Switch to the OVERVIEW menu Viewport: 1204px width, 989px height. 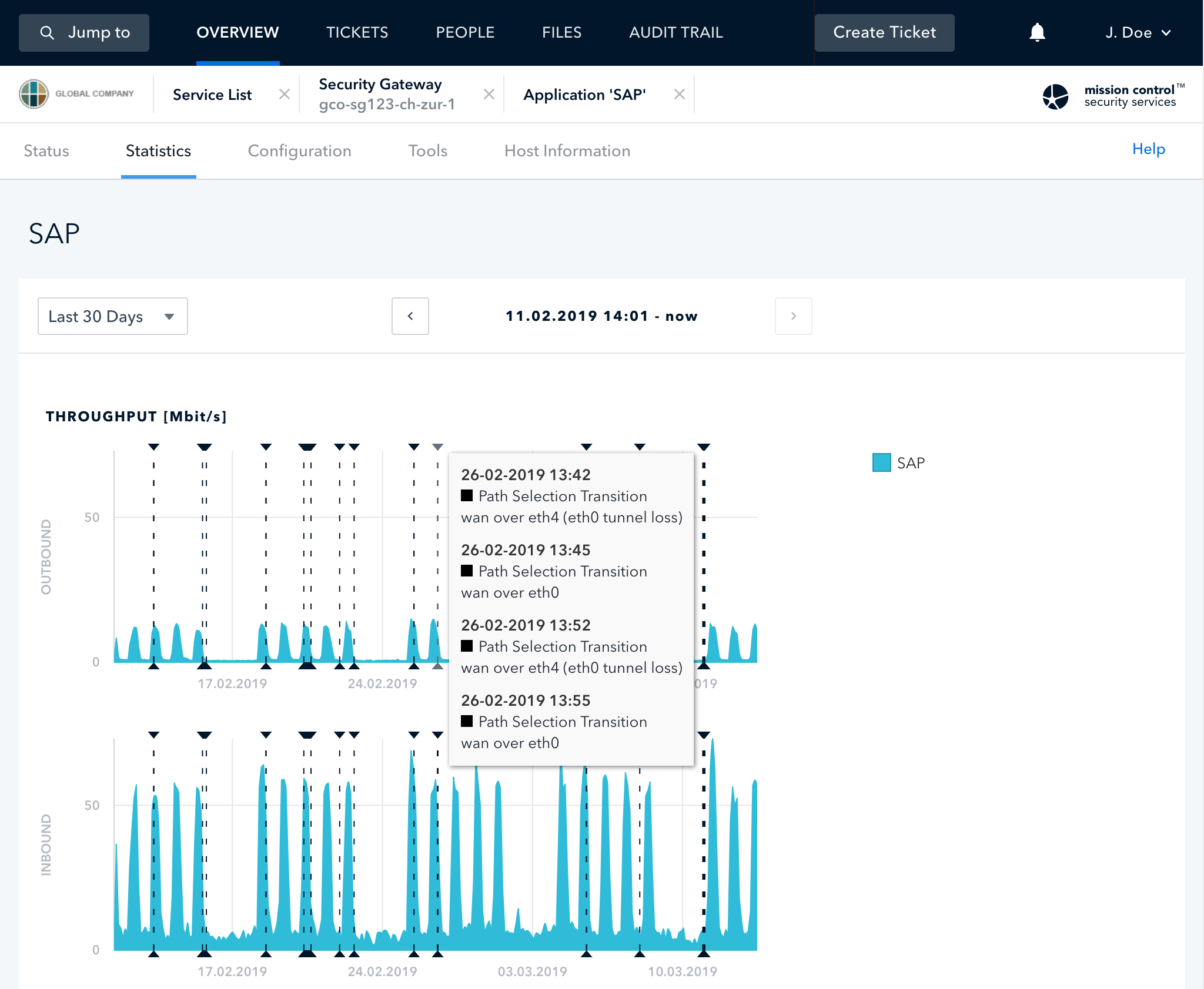(x=238, y=32)
